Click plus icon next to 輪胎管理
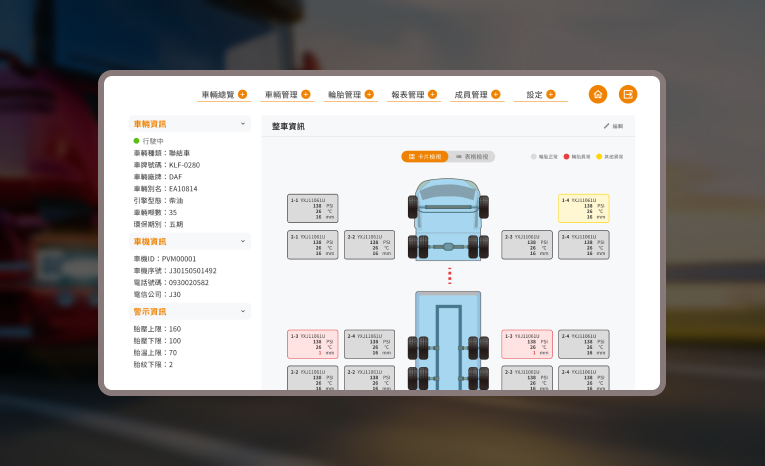This screenshot has height=466, width=765. (369, 94)
